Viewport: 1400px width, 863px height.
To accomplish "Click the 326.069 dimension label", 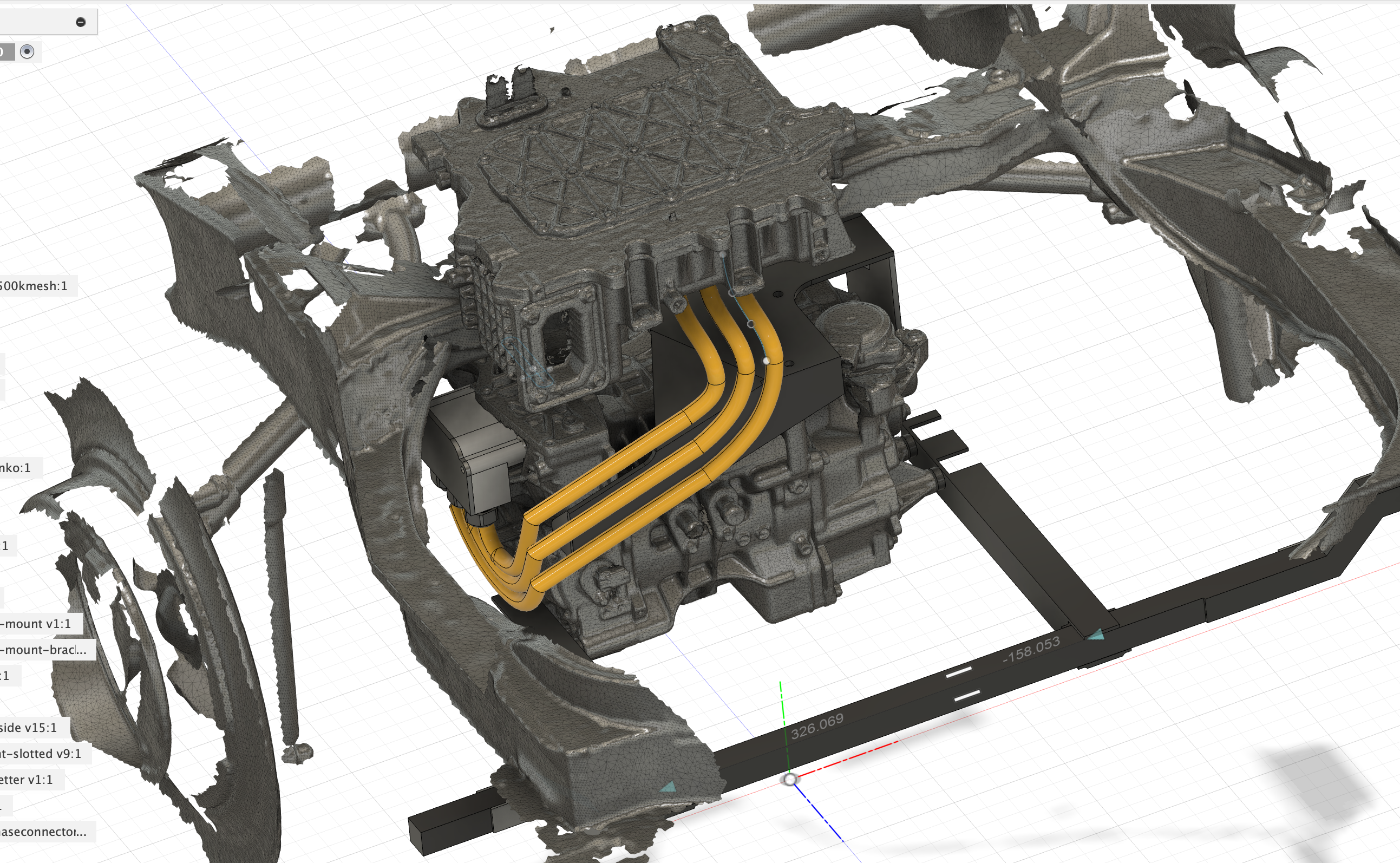I will tap(817, 726).
